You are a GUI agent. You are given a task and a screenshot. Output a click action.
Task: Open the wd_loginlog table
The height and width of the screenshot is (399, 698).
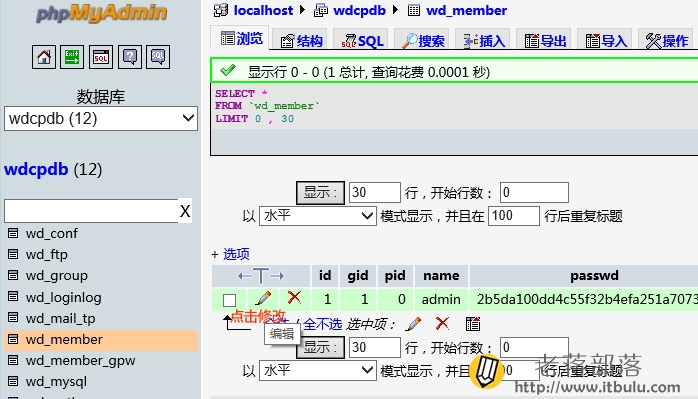pos(64,297)
